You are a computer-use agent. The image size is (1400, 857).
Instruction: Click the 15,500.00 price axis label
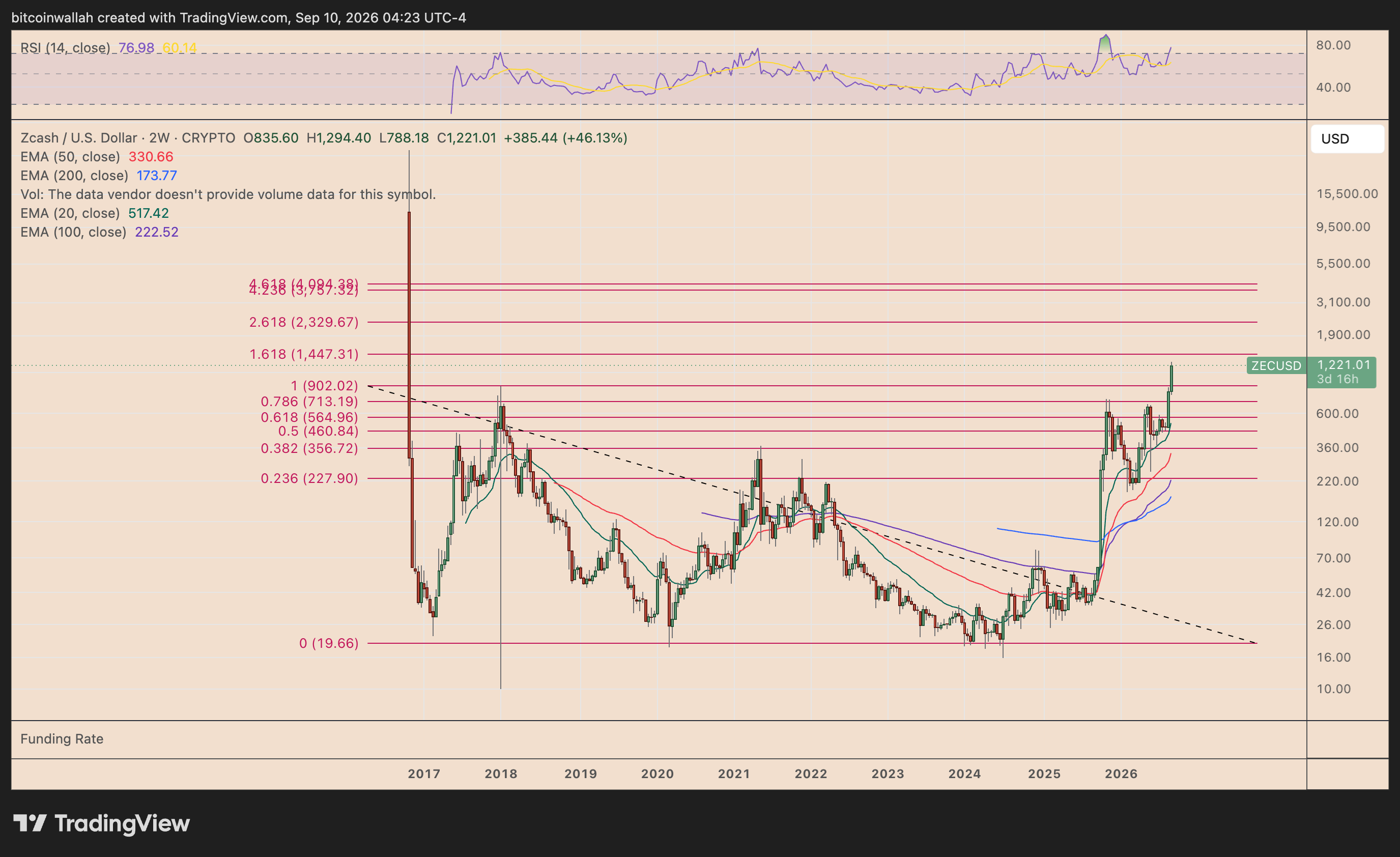pos(1347,194)
